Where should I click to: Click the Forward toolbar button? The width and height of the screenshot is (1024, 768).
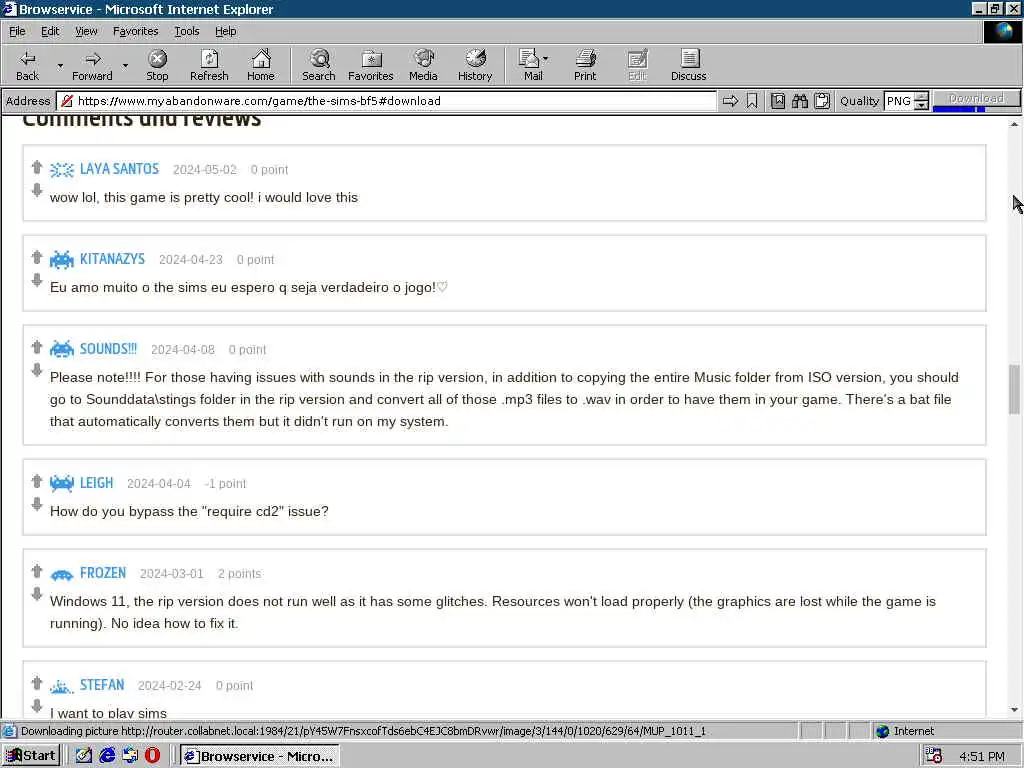[x=92, y=65]
